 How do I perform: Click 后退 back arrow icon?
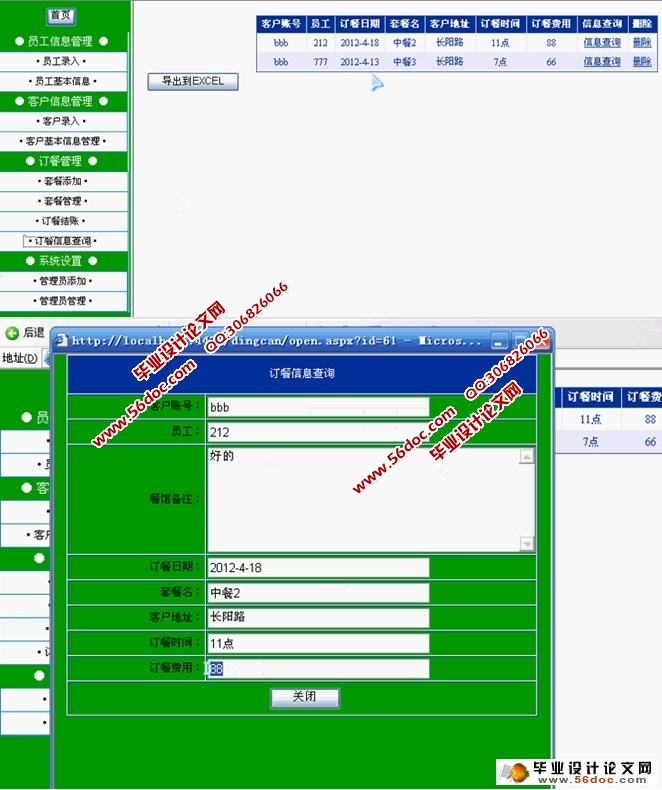pyautogui.click(x=12, y=333)
